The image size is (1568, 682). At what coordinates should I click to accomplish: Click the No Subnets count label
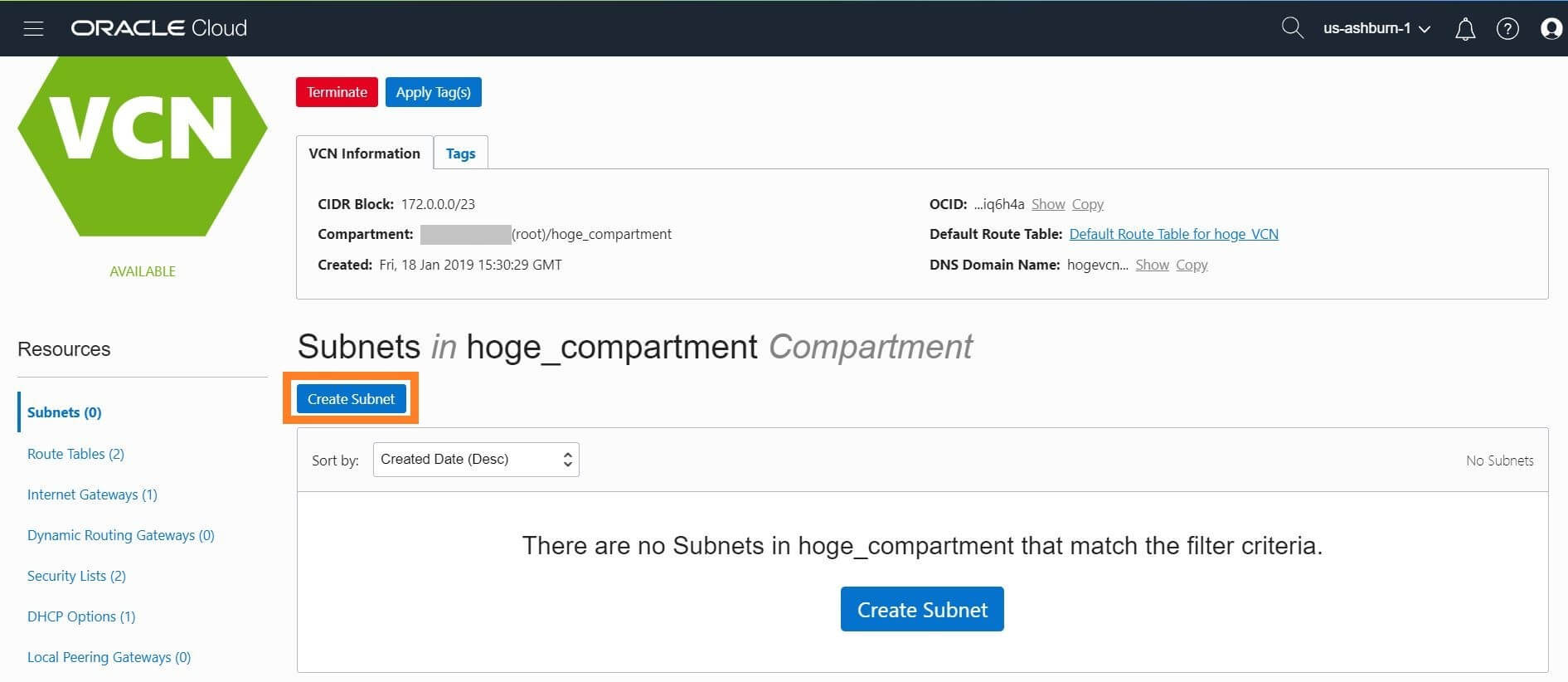[x=1499, y=460]
